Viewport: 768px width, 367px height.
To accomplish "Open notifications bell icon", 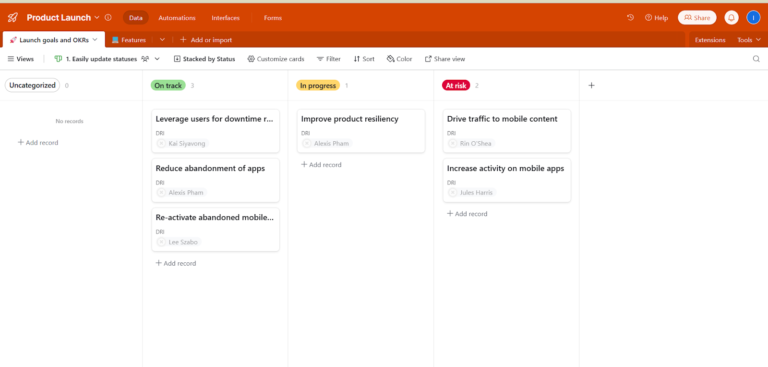I will (x=731, y=18).
